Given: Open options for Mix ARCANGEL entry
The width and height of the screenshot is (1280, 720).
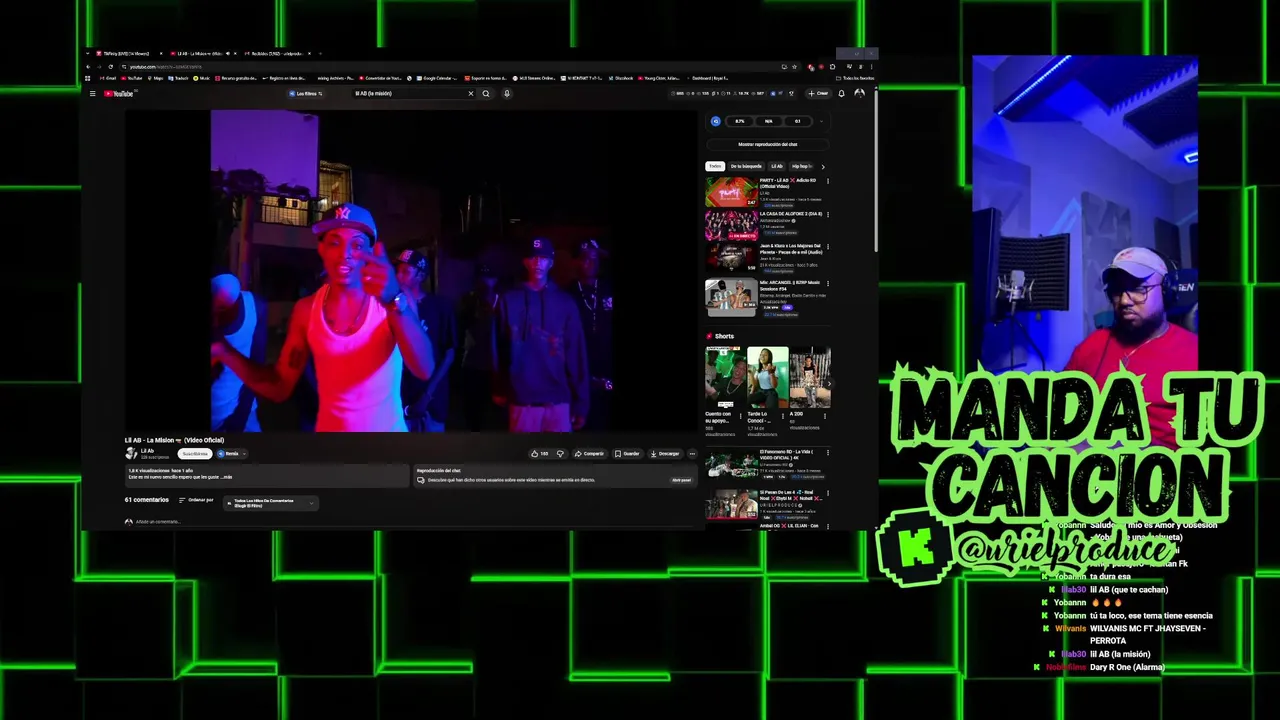Looking at the screenshot, I should [x=828, y=284].
